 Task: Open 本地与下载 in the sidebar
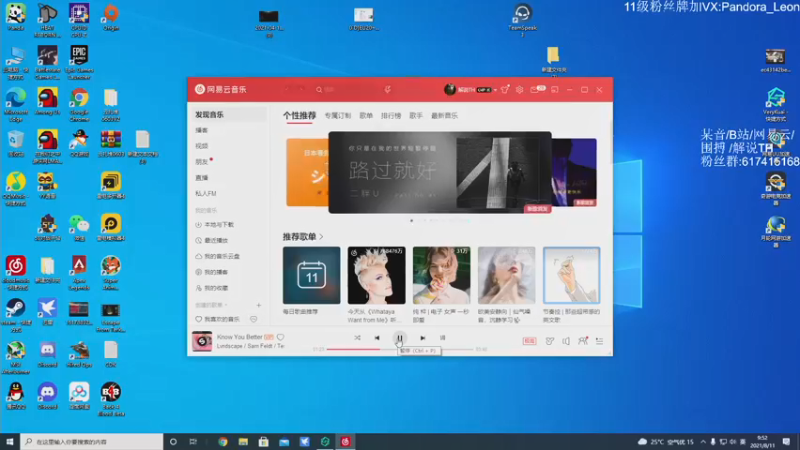[215, 224]
